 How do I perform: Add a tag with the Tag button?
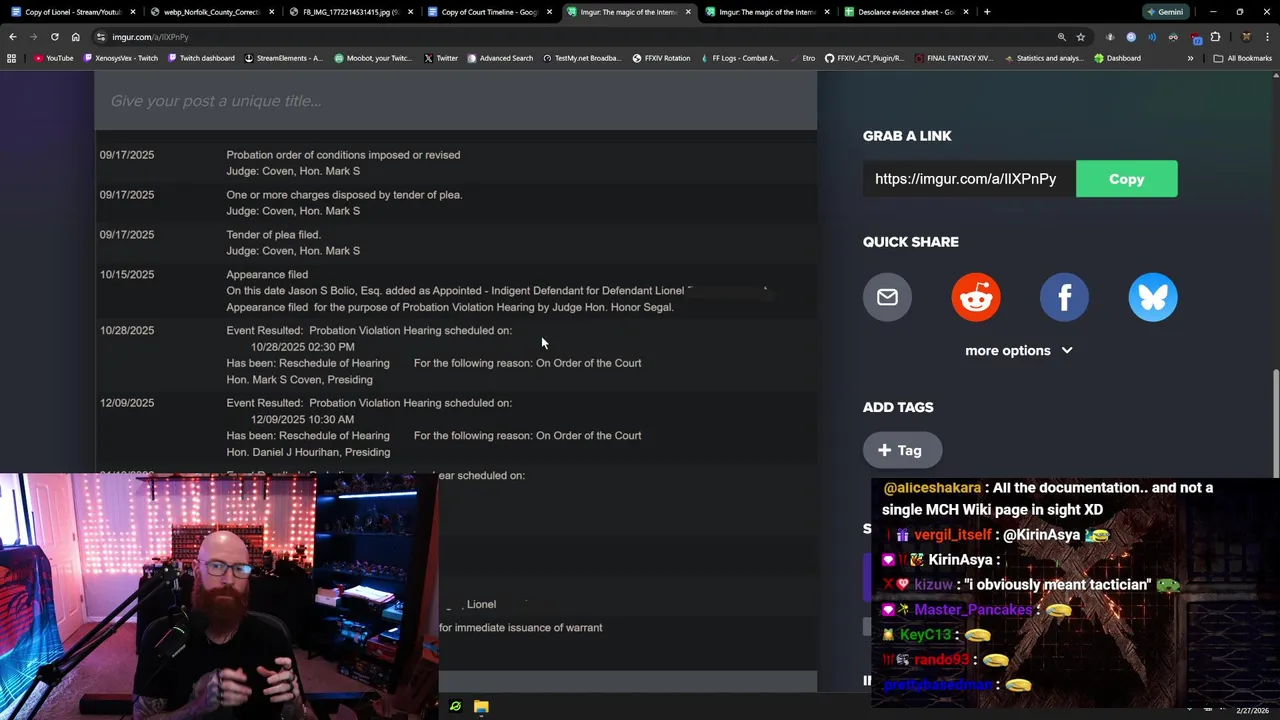pyautogui.click(x=902, y=450)
